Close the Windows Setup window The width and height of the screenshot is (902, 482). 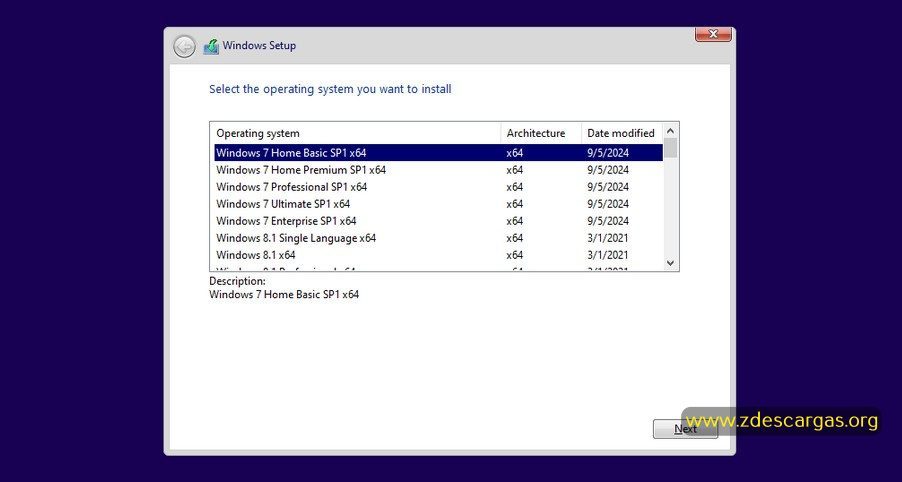click(713, 34)
